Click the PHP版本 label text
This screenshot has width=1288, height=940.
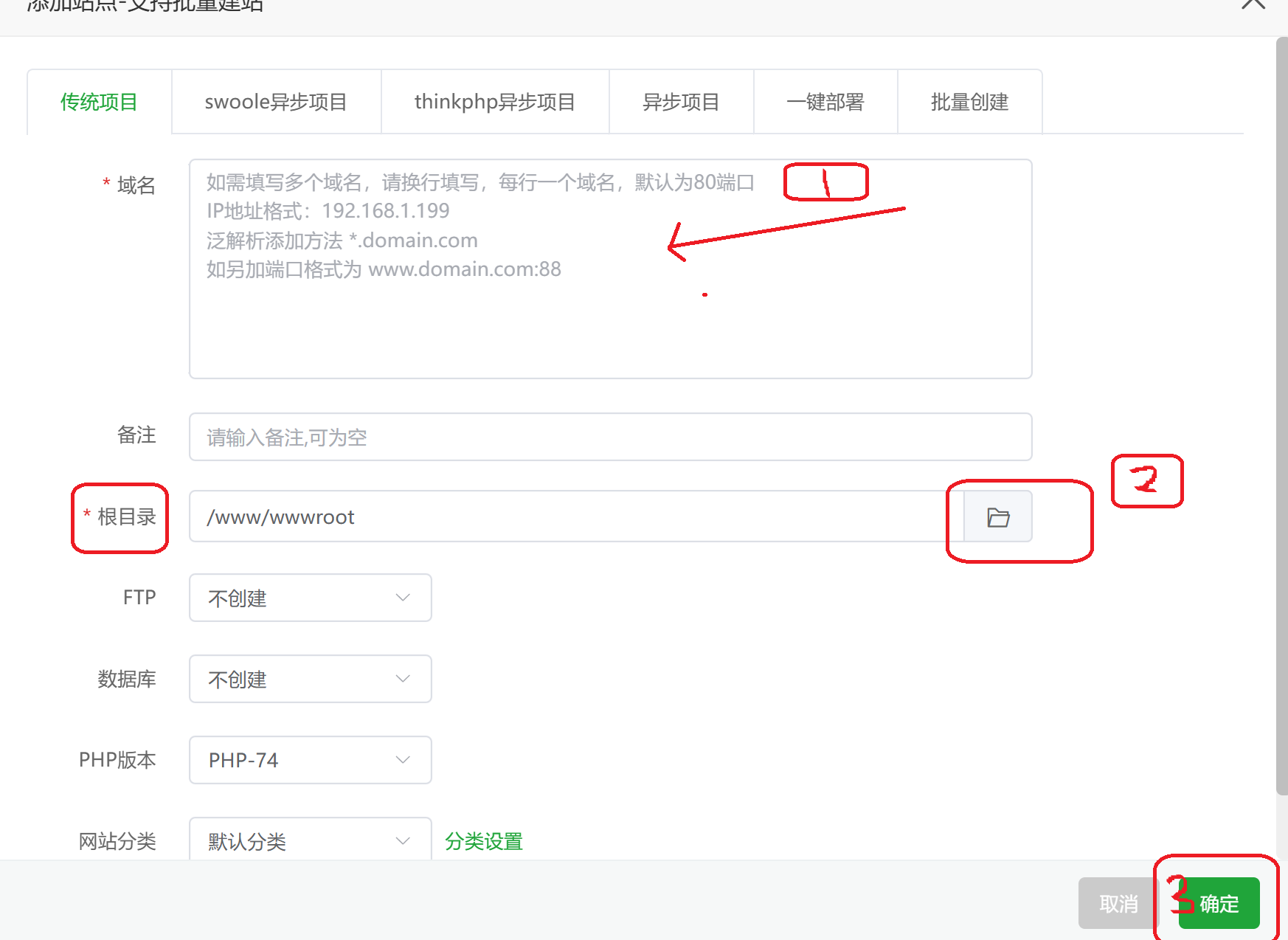pyautogui.click(x=117, y=760)
